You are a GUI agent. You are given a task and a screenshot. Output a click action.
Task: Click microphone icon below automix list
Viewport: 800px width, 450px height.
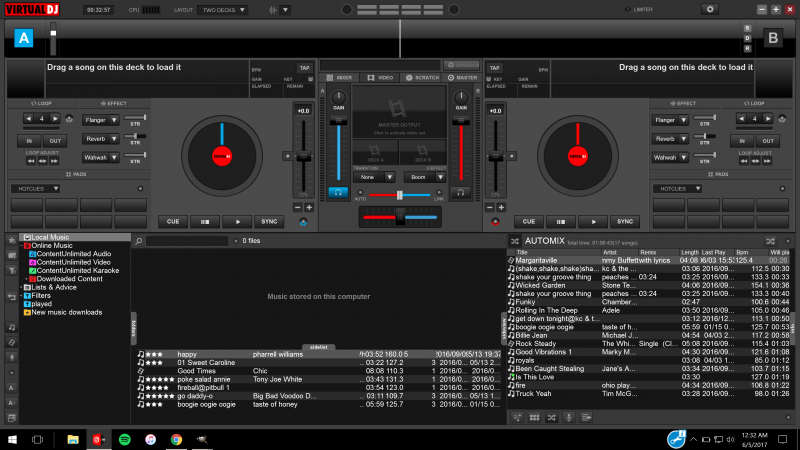pos(569,417)
